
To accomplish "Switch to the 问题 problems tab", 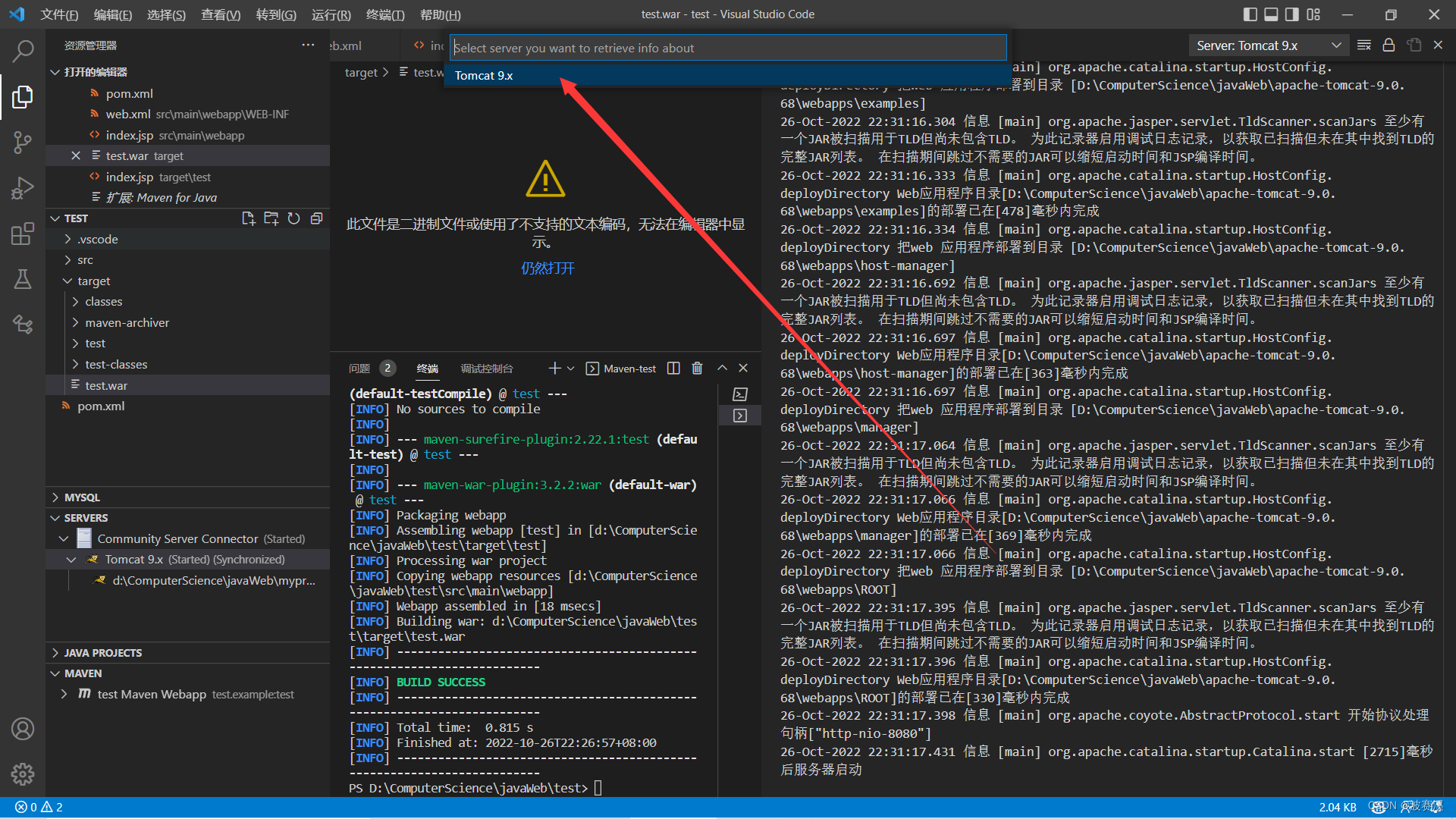I will (359, 369).
